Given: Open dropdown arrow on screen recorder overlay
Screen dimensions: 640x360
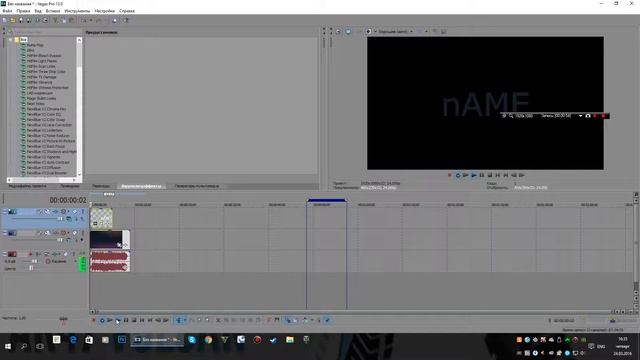Looking at the screenshot, I should pos(580,116).
